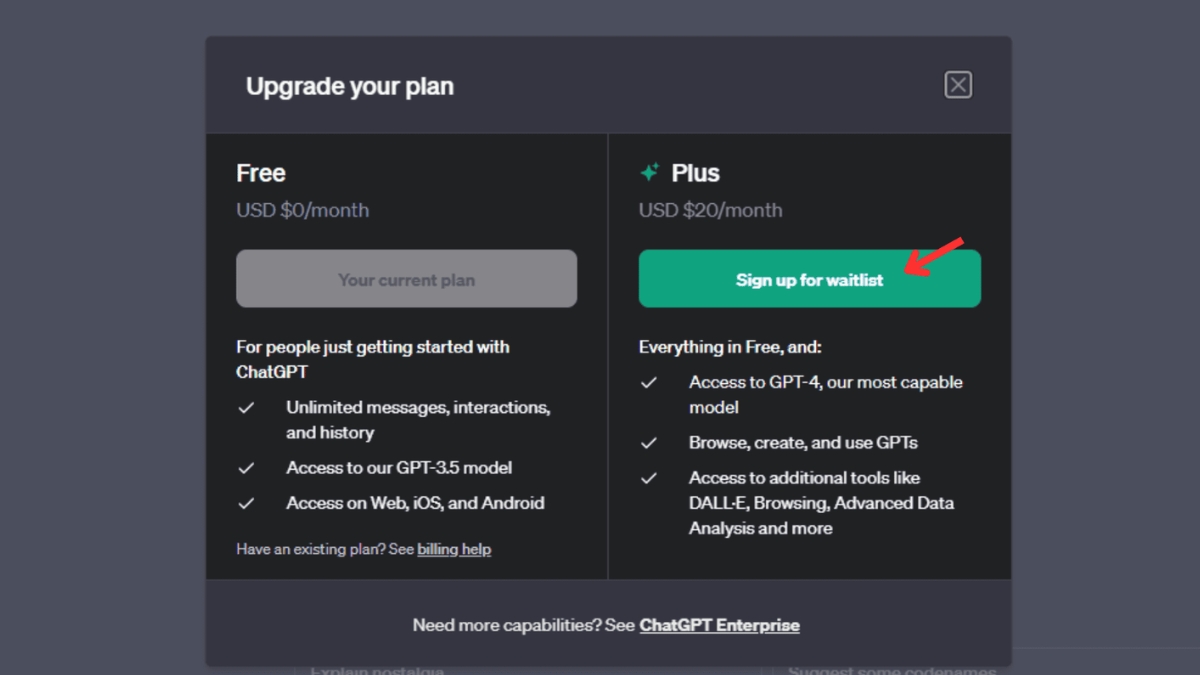Viewport: 1200px width, 675px height.
Task: Click 'For people just getting started with ChatGPT'
Action: pyautogui.click(x=373, y=360)
